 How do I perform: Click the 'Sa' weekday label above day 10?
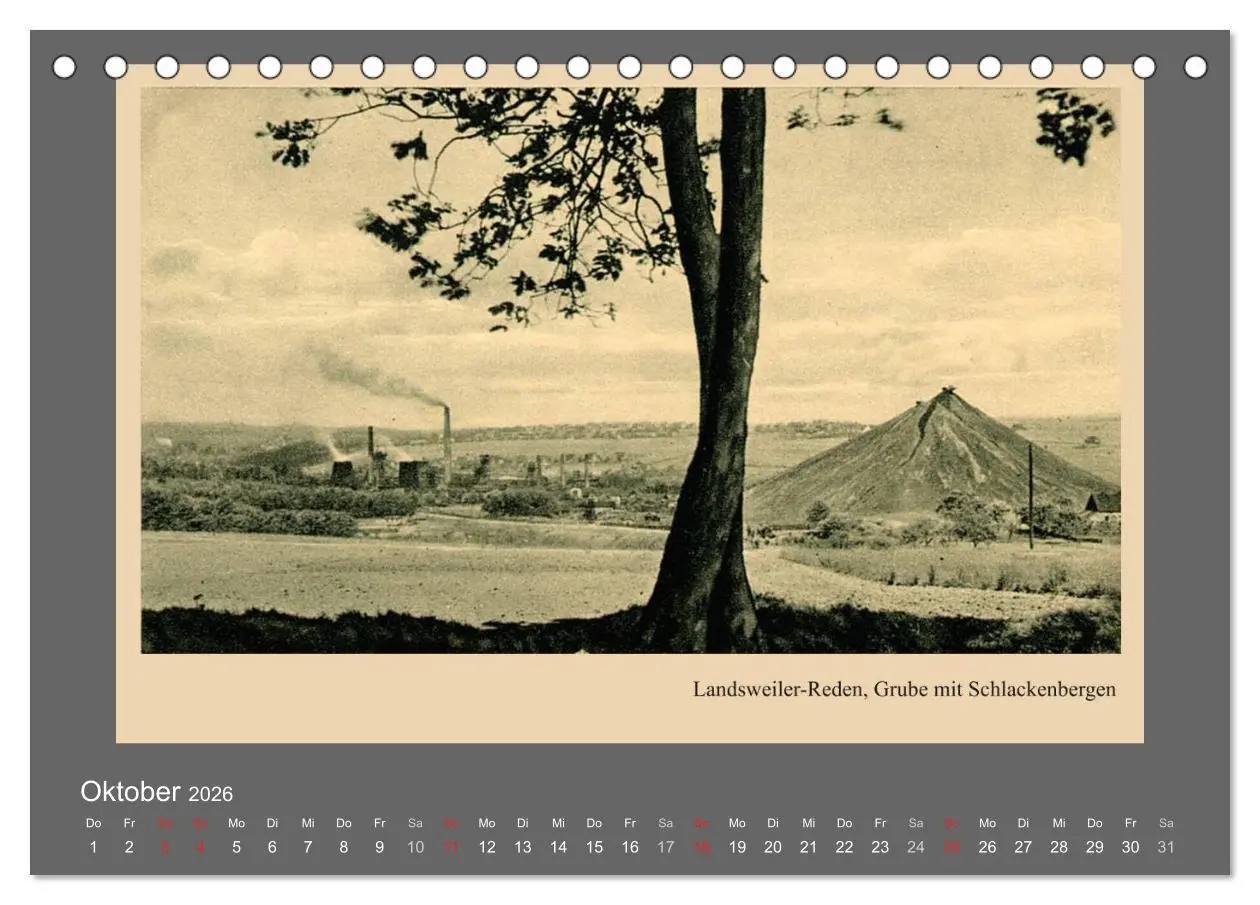pos(415,823)
